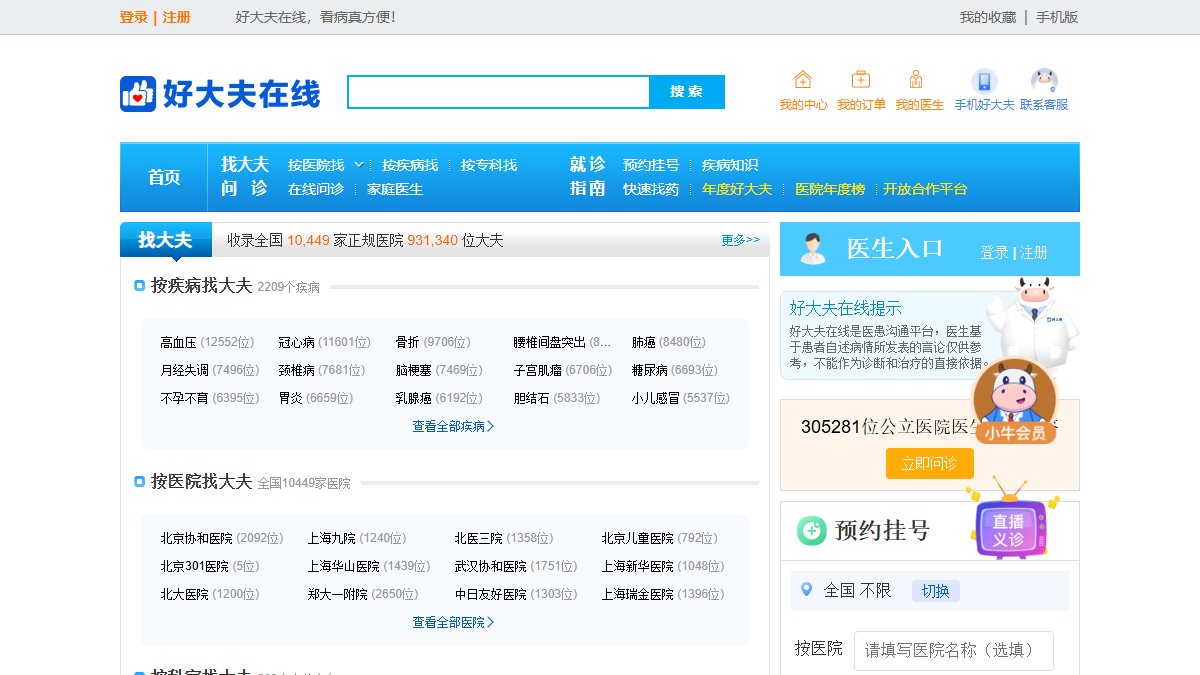Open 月经失调 disease link
The height and width of the screenshot is (675, 1200).
pyautogui.click(x=184, y=370)
